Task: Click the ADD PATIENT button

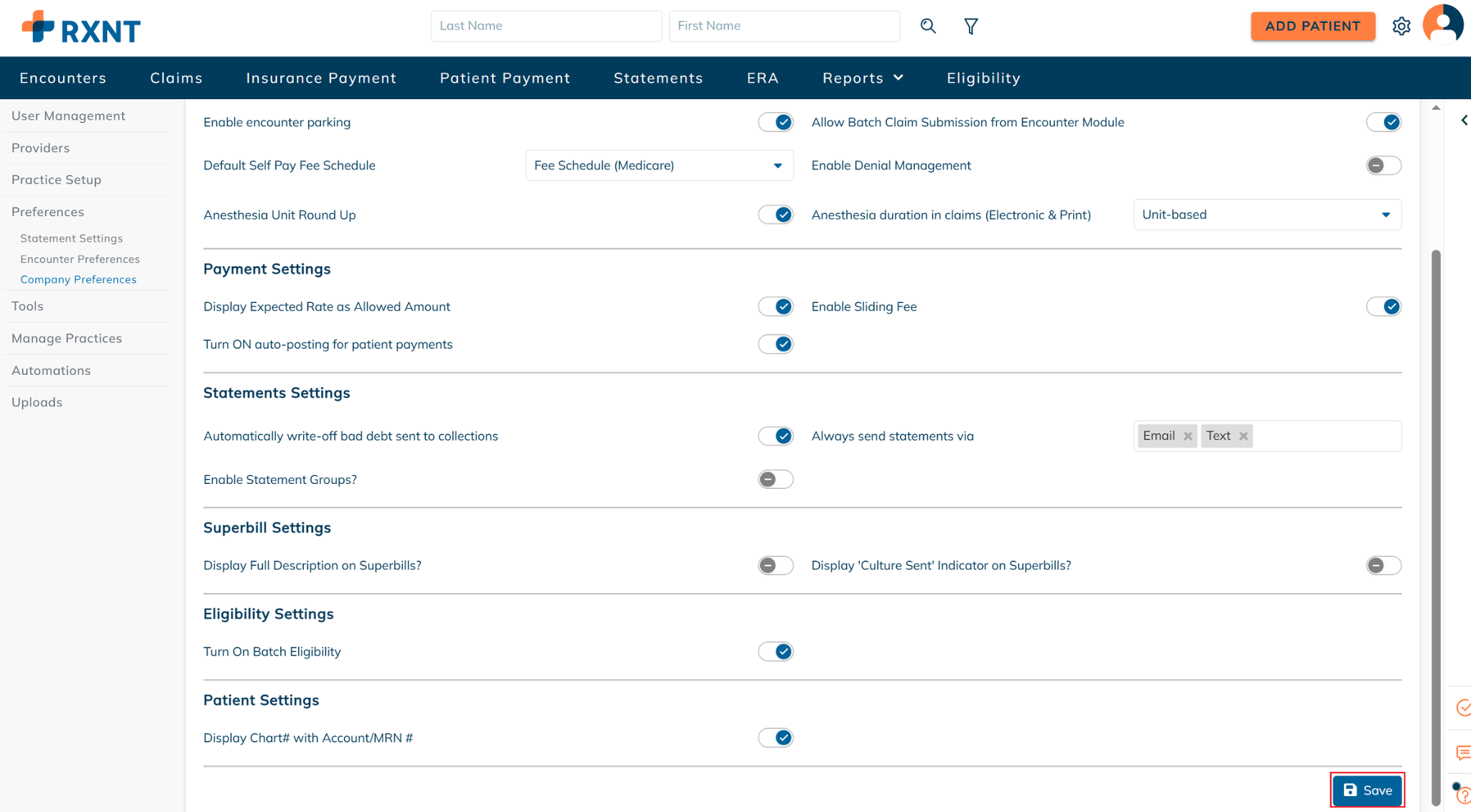Action: coord(1312,27)
